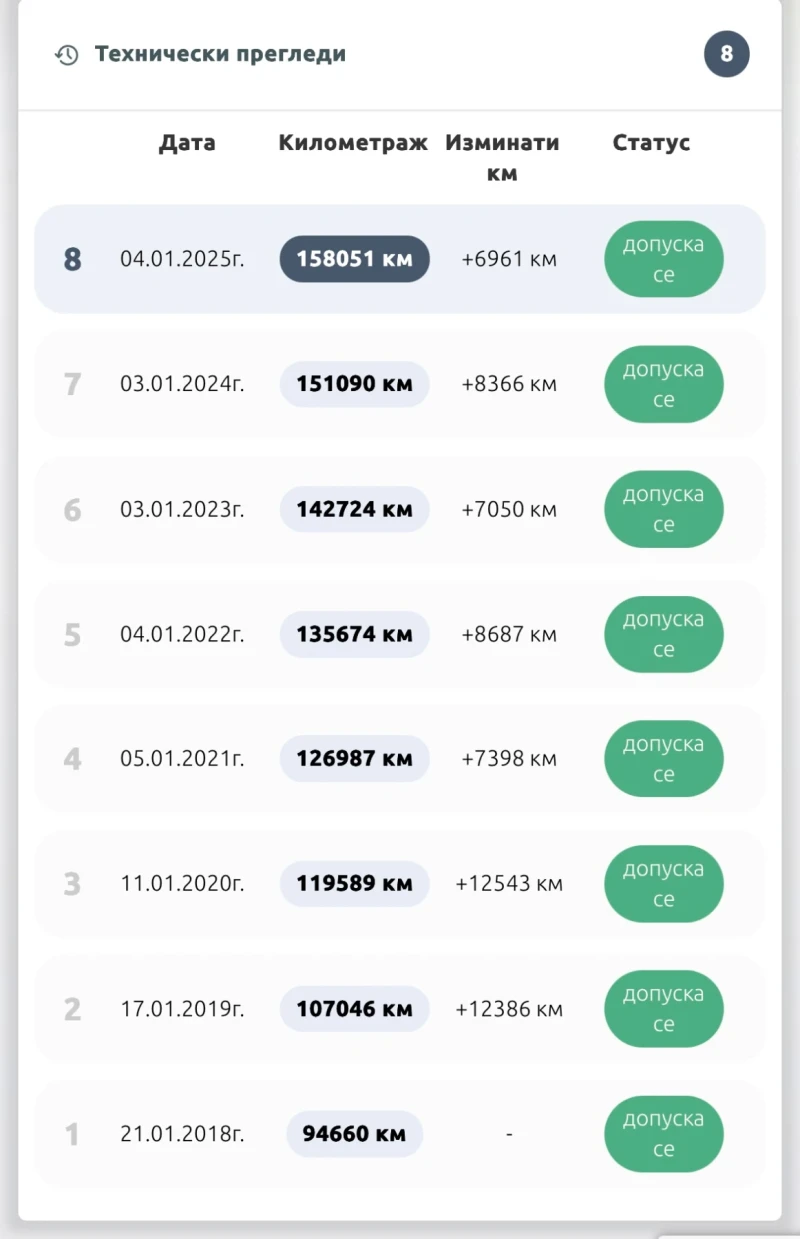Click the 151090 км mileage badge

coord(354,384)
